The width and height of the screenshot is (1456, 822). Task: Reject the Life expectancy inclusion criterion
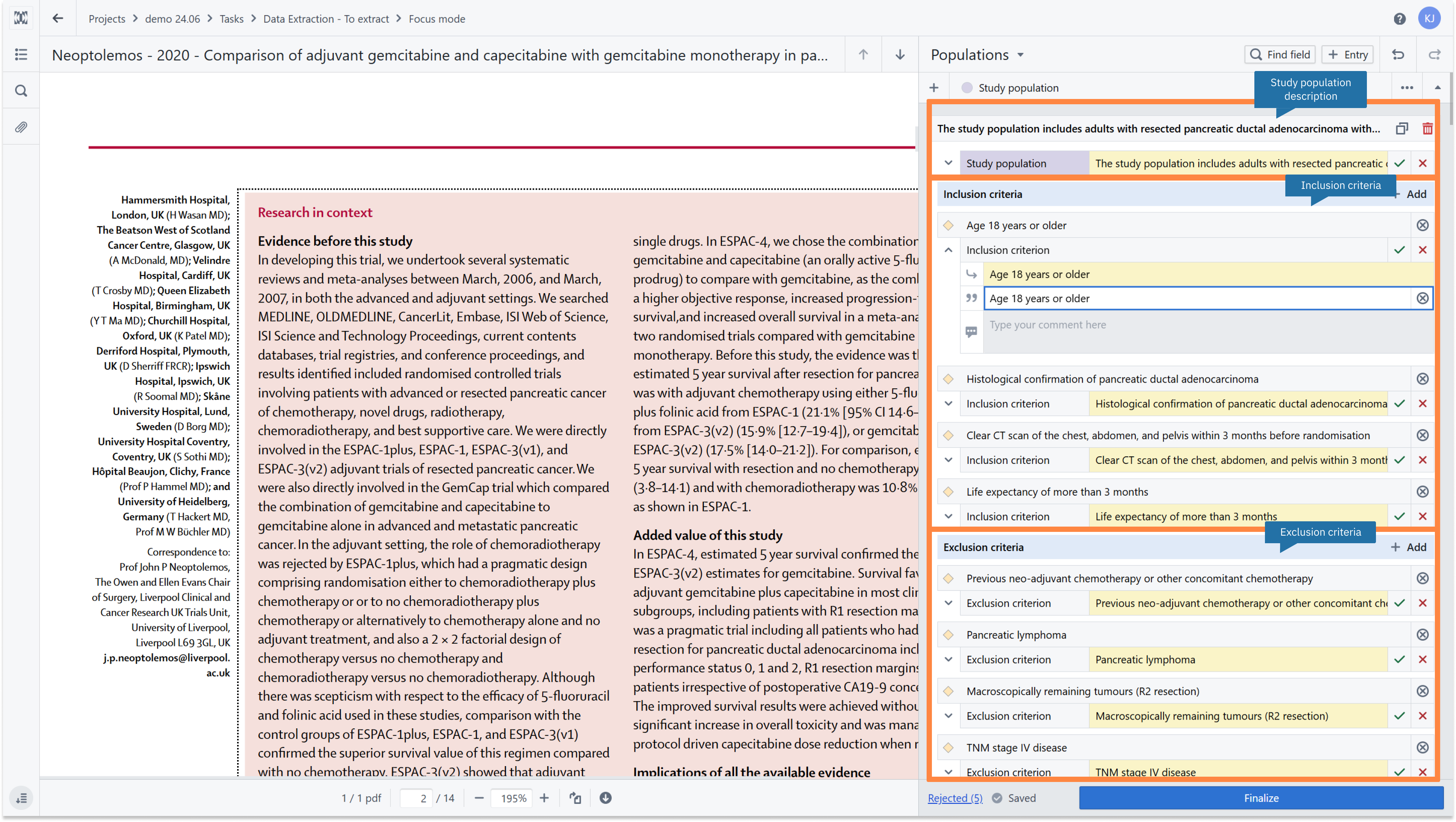(1422, 516)
